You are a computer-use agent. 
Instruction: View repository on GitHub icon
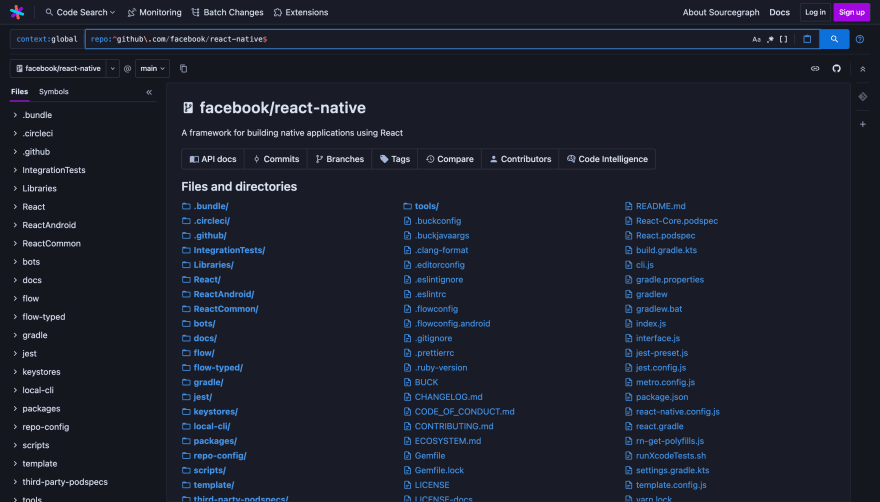(x=836, y=69)
